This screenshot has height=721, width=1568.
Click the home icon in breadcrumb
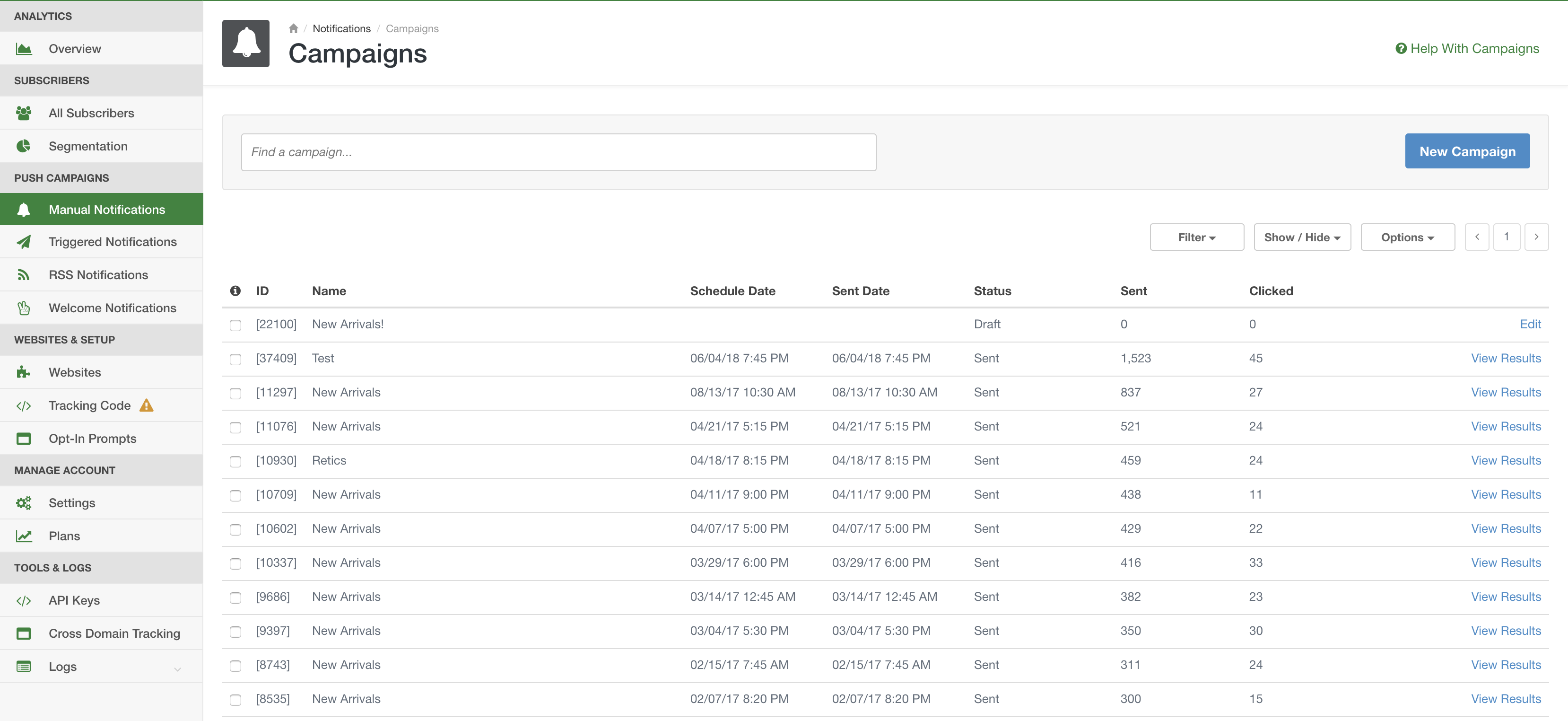293,28
